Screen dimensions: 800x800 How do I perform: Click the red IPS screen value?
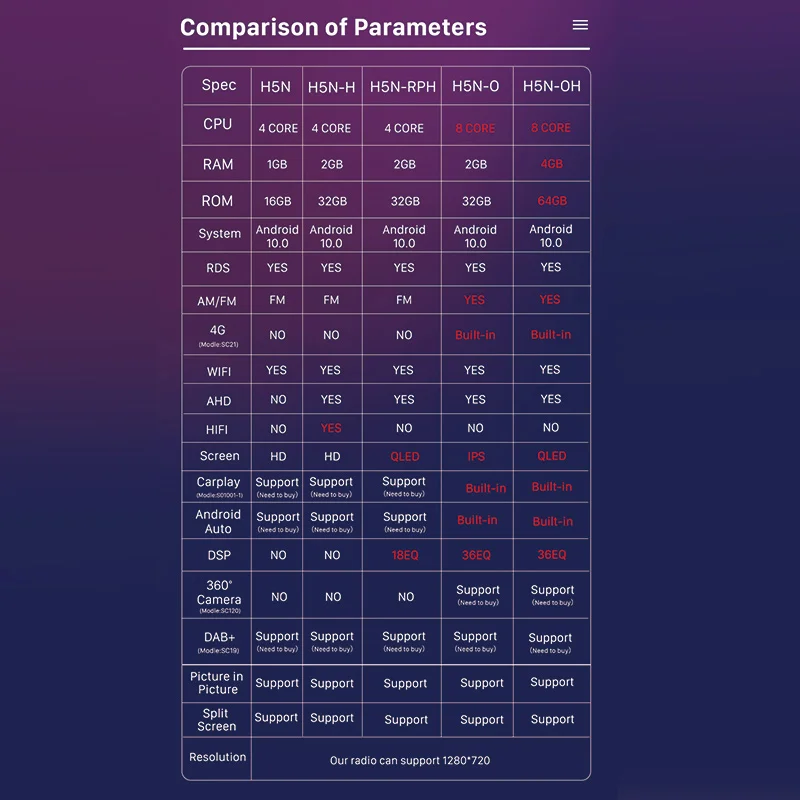pos(475,456)
